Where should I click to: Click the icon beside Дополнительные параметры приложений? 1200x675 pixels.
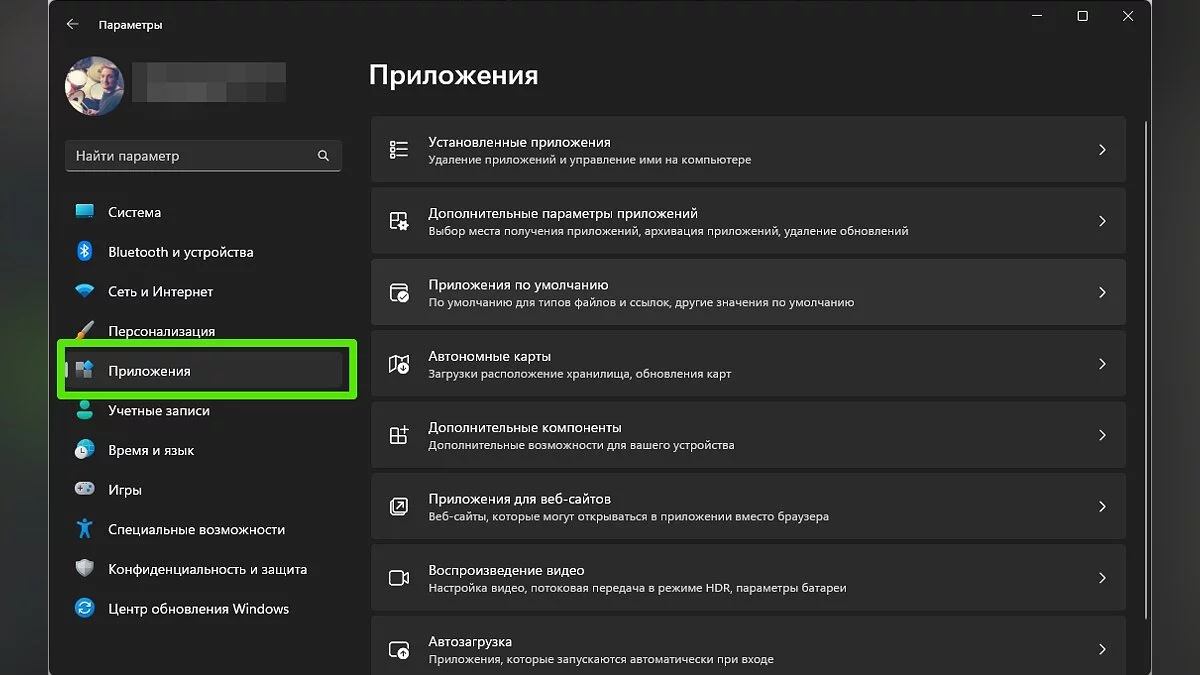[399, 221]
